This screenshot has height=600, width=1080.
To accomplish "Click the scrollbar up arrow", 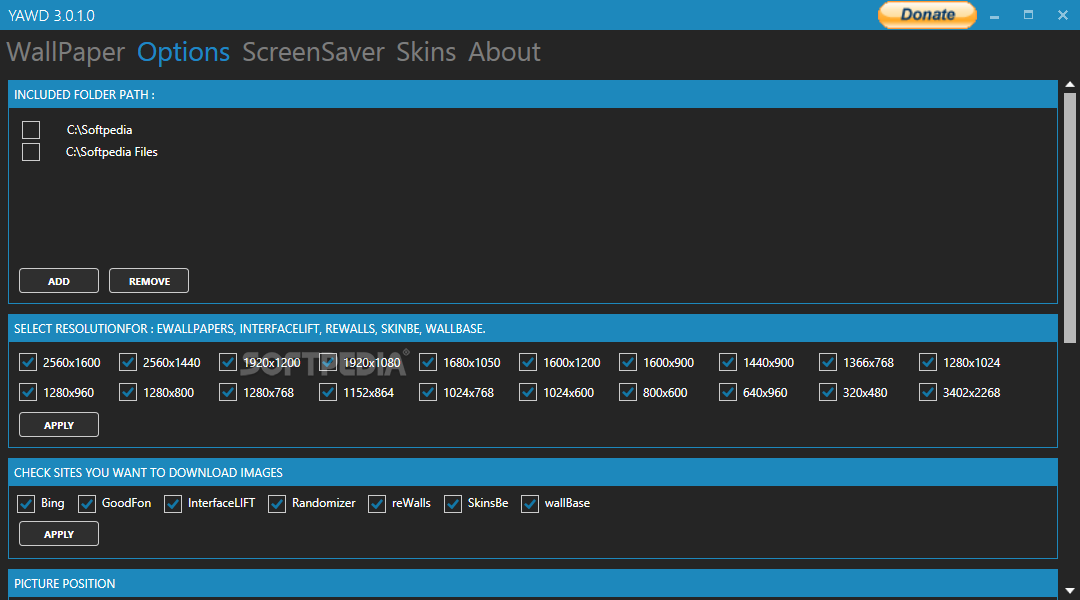I will coord(1070,85).
